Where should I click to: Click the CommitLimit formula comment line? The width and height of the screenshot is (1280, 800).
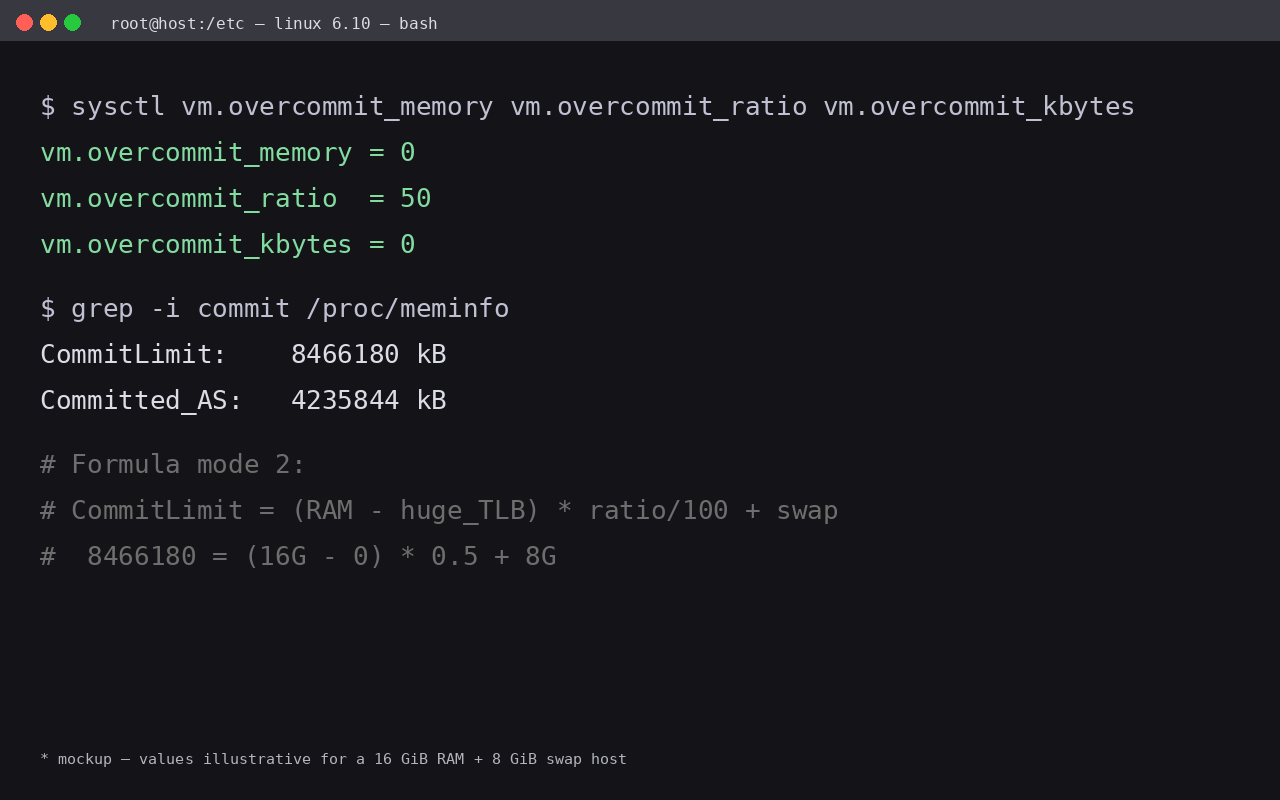click(439, 510)
